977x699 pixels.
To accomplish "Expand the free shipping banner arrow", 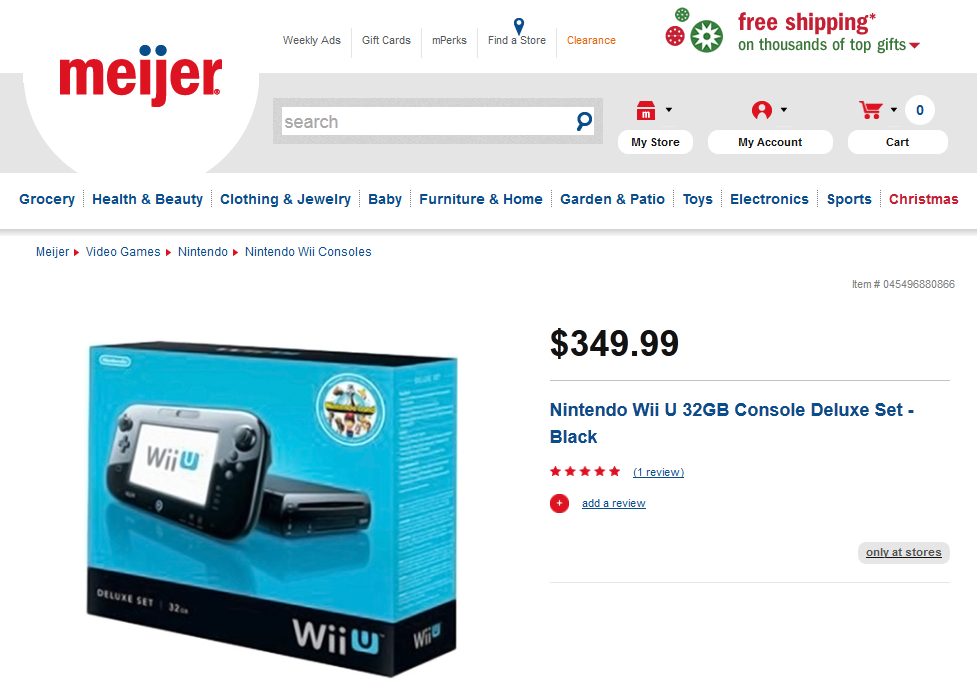I will [x=914, y=45].
